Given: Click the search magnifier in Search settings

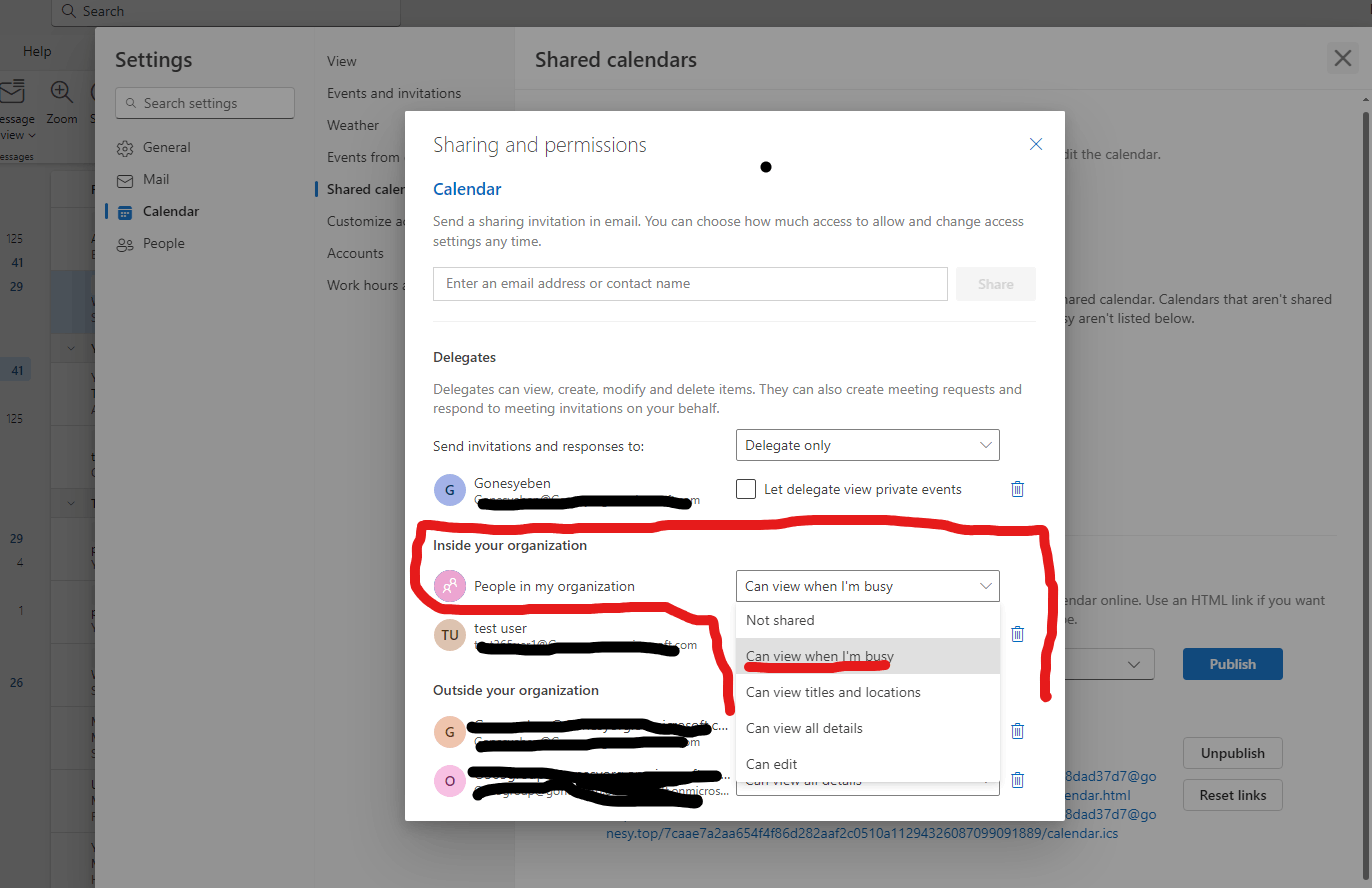Looking at the screenshot, I should click(x=130, y=103).
